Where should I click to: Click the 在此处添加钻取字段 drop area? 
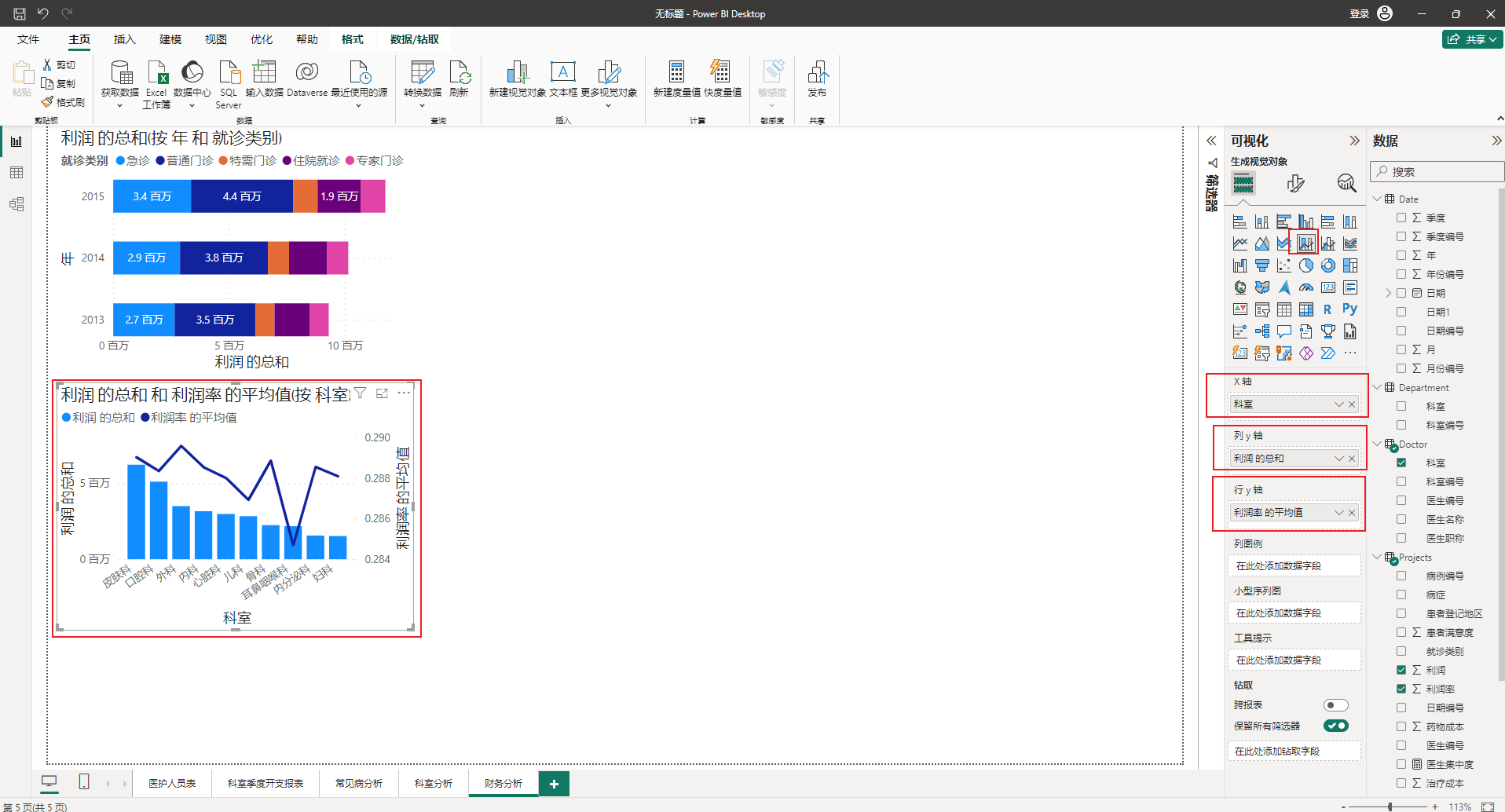coord(1294,752)
